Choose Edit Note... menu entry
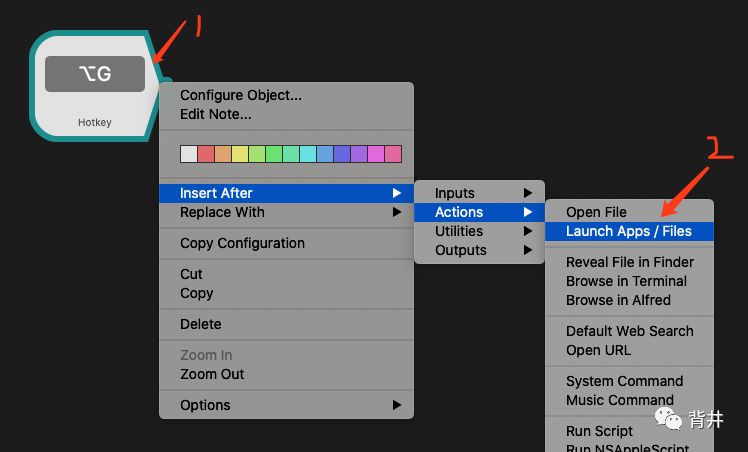The image size is (748, 452). (216, 115)
